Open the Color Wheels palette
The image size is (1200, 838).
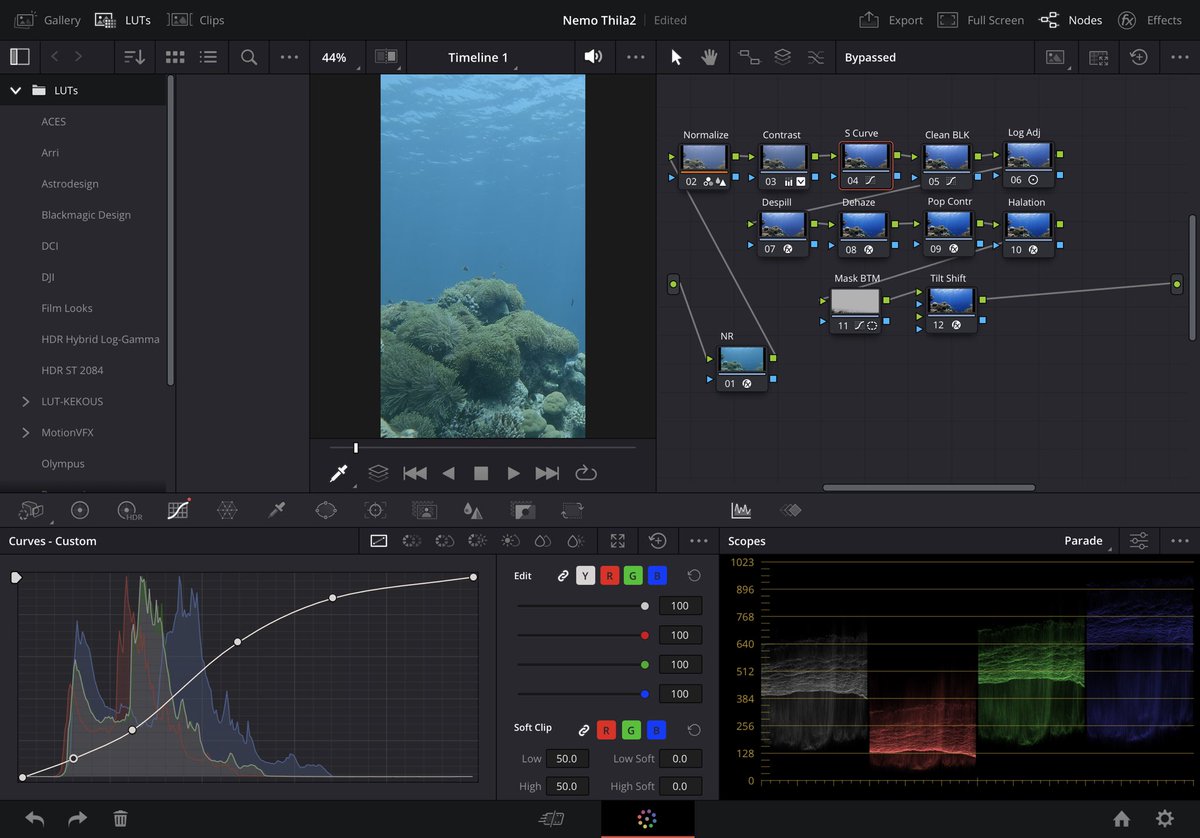point(80,510)
